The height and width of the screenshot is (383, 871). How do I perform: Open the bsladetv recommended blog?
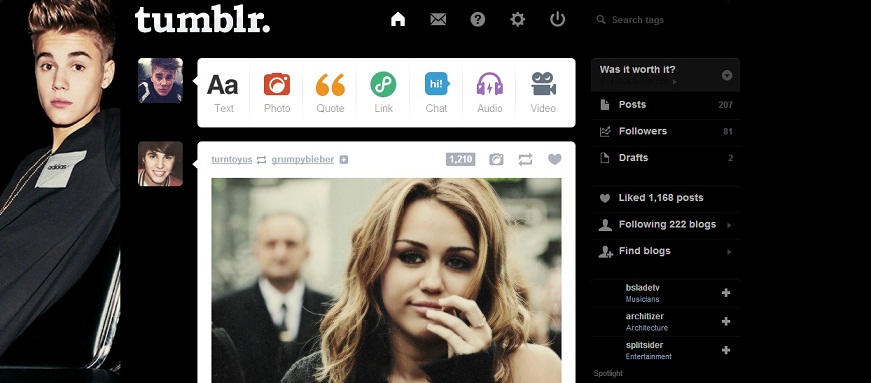point(642,287)
